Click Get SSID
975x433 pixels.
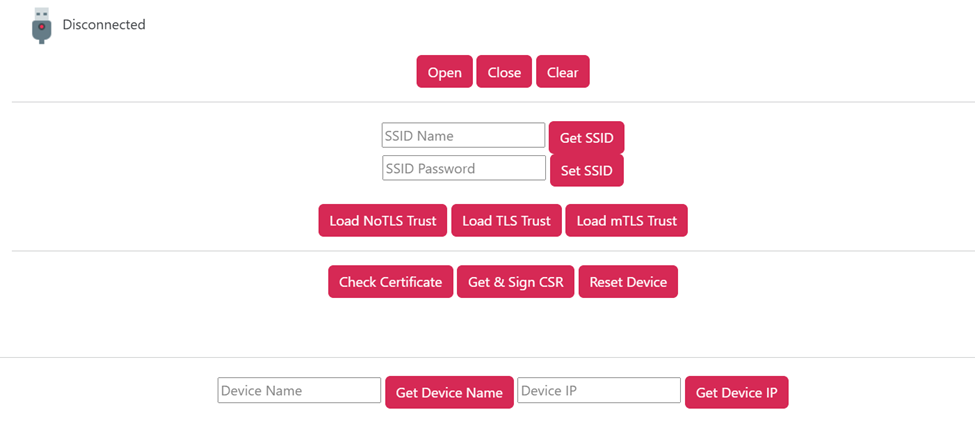tap(586, 137)
